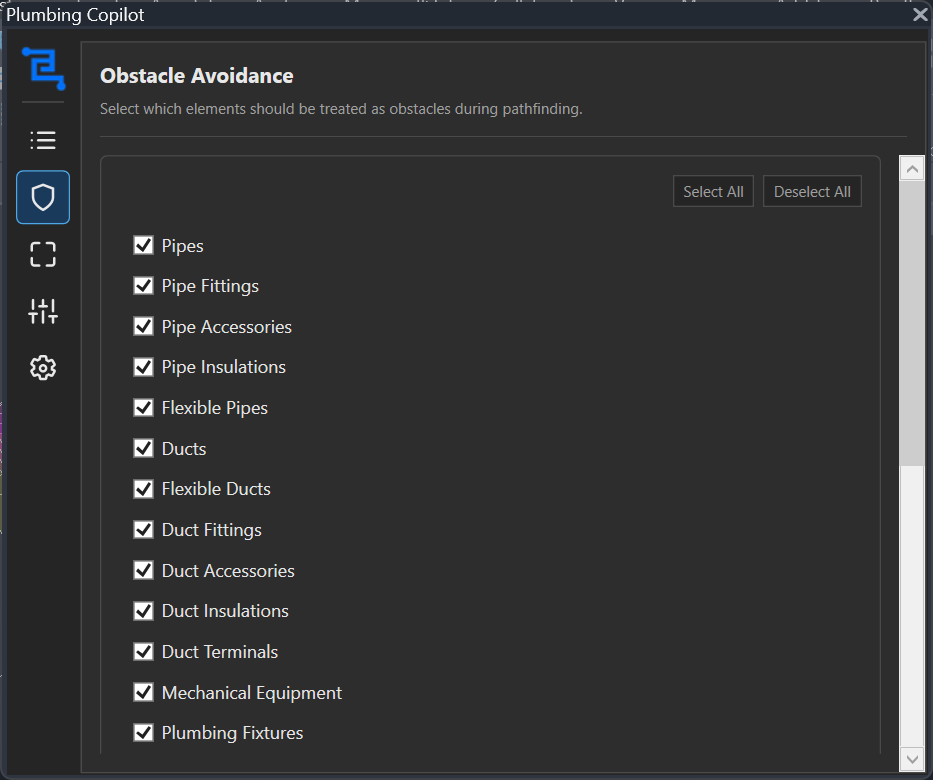
Task: Uncheck the Pipes checkbox
Action: pyautogui.click(x=143, y=245)
